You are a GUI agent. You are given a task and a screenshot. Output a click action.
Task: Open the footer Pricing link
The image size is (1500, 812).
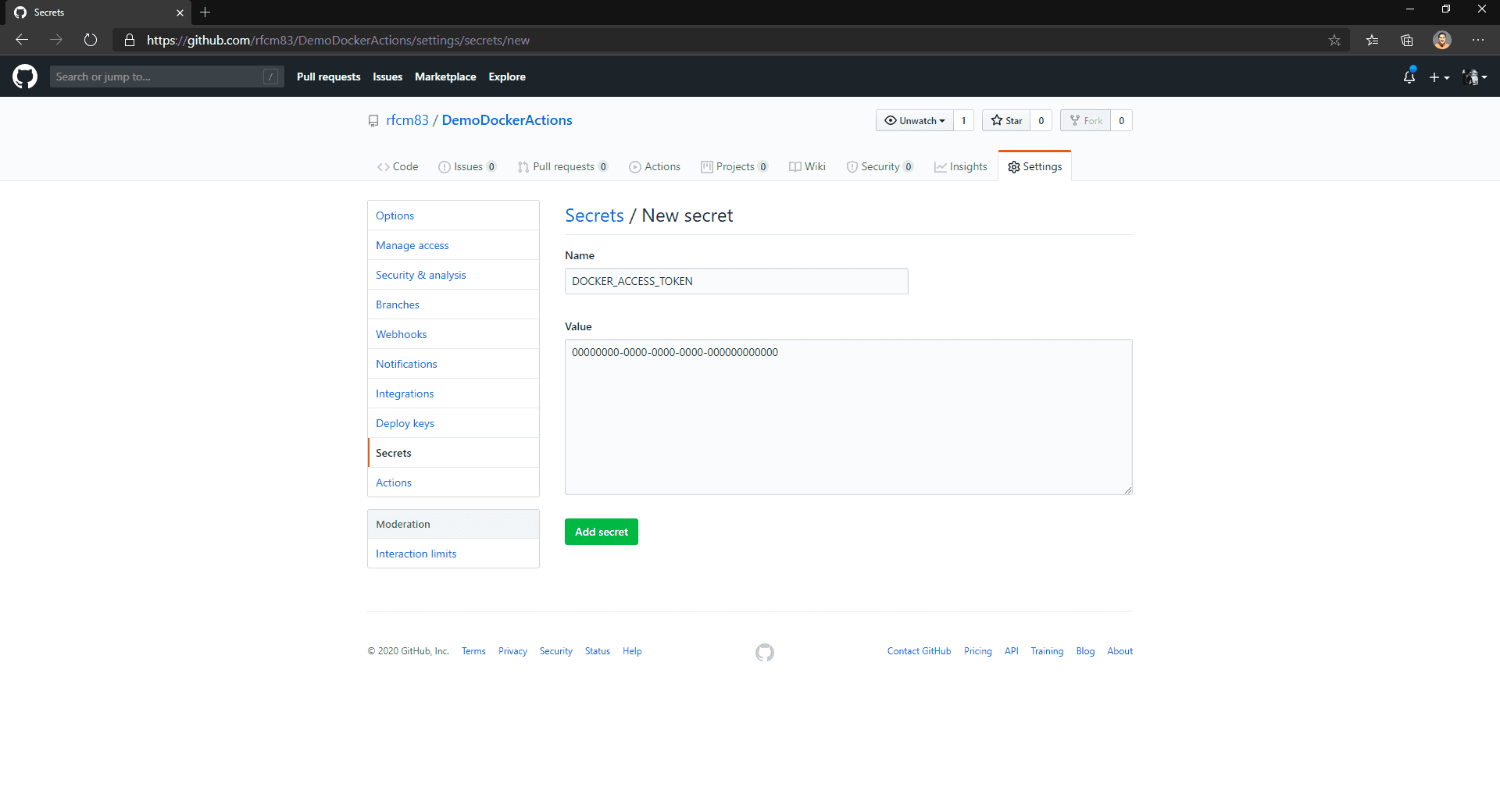[977, 651]
